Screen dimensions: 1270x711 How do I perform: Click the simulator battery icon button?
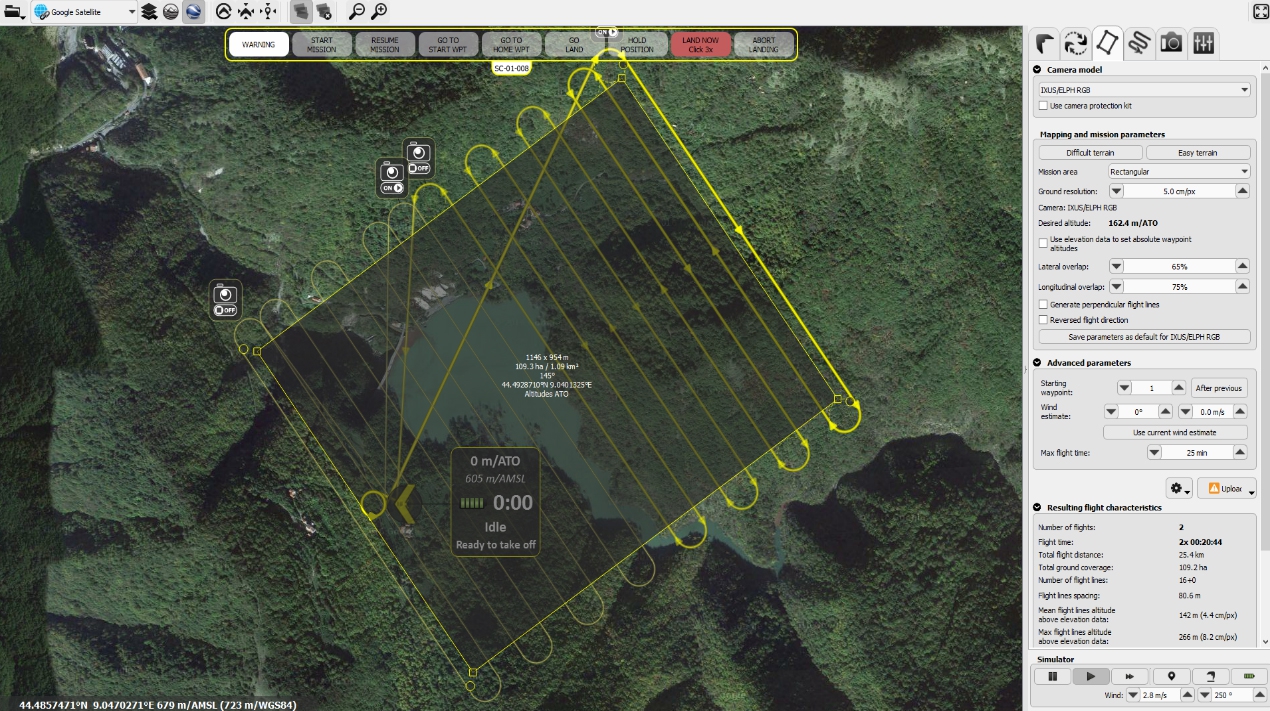pyautogui.click(x=1248, y=676)
